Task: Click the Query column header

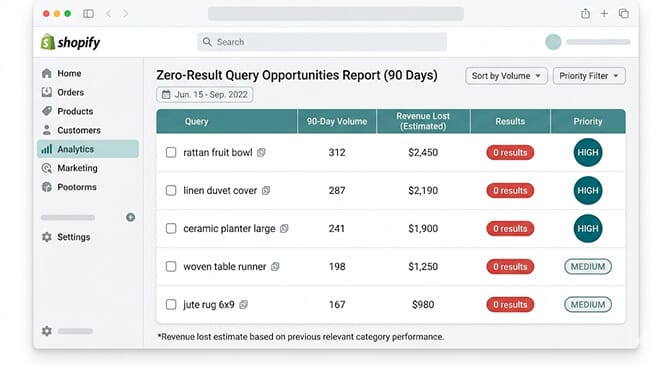Action: point(227,121)
